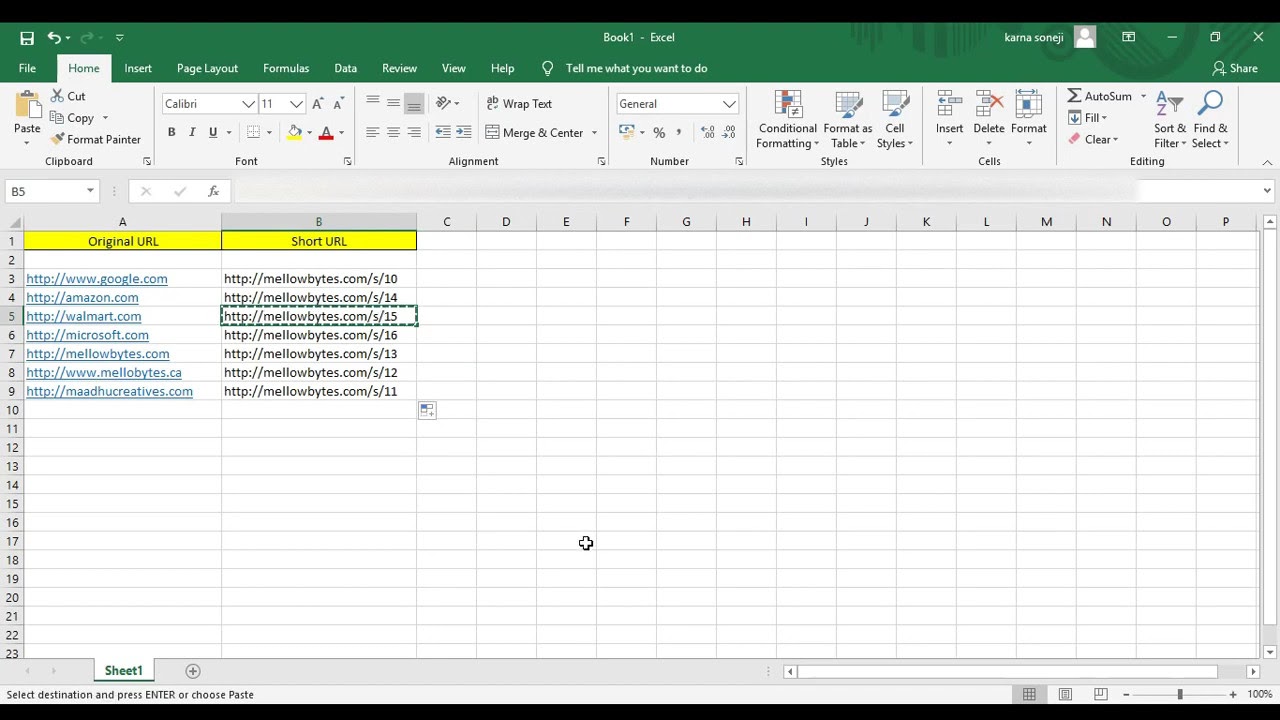Click the Insert Function fx icon

[x=213, y=191]
